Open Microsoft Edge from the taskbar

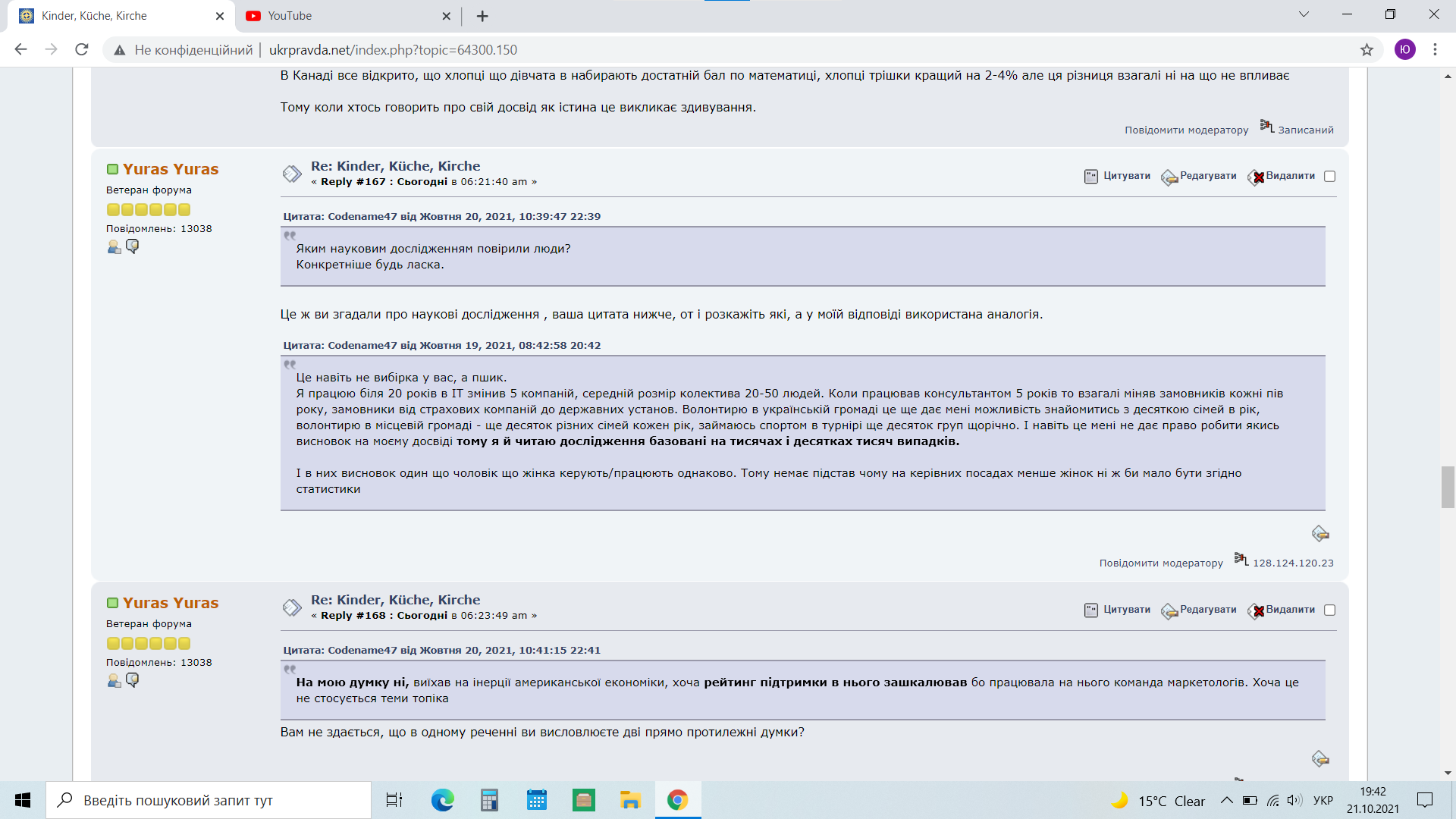(x=442, y=800)
